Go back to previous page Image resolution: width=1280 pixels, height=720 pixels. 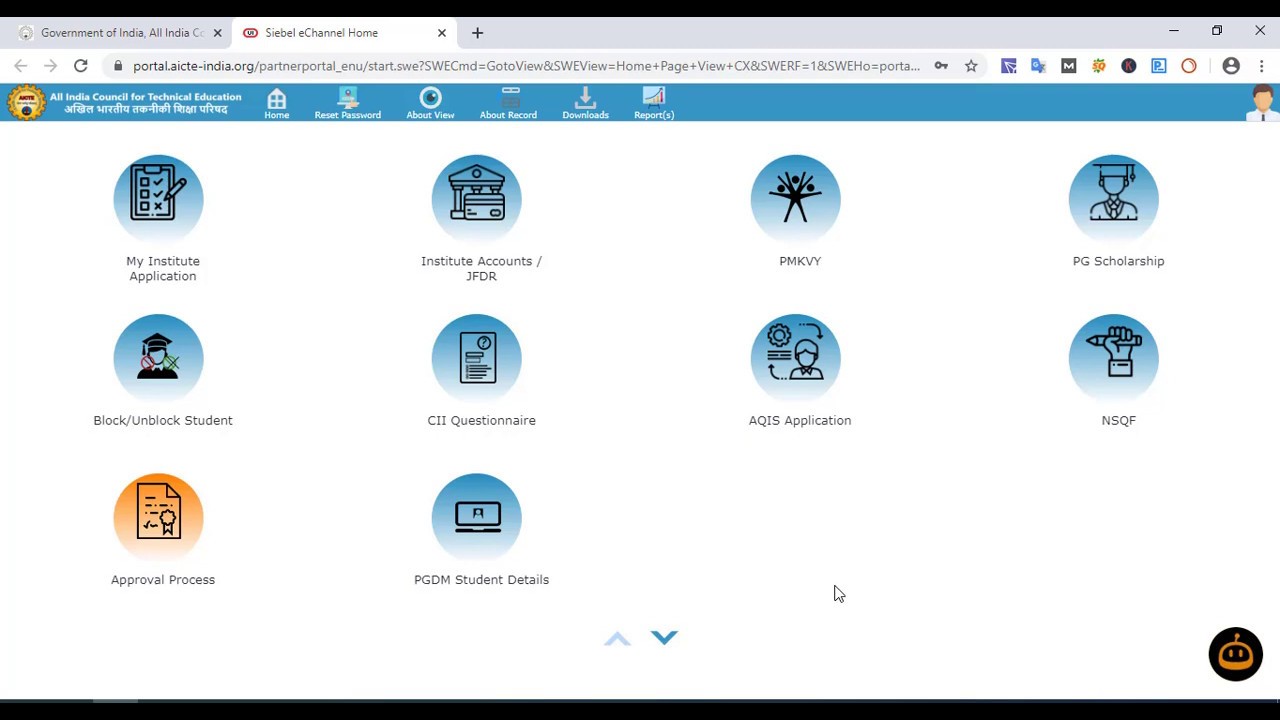pyautogui.click(x=21, y=66)
